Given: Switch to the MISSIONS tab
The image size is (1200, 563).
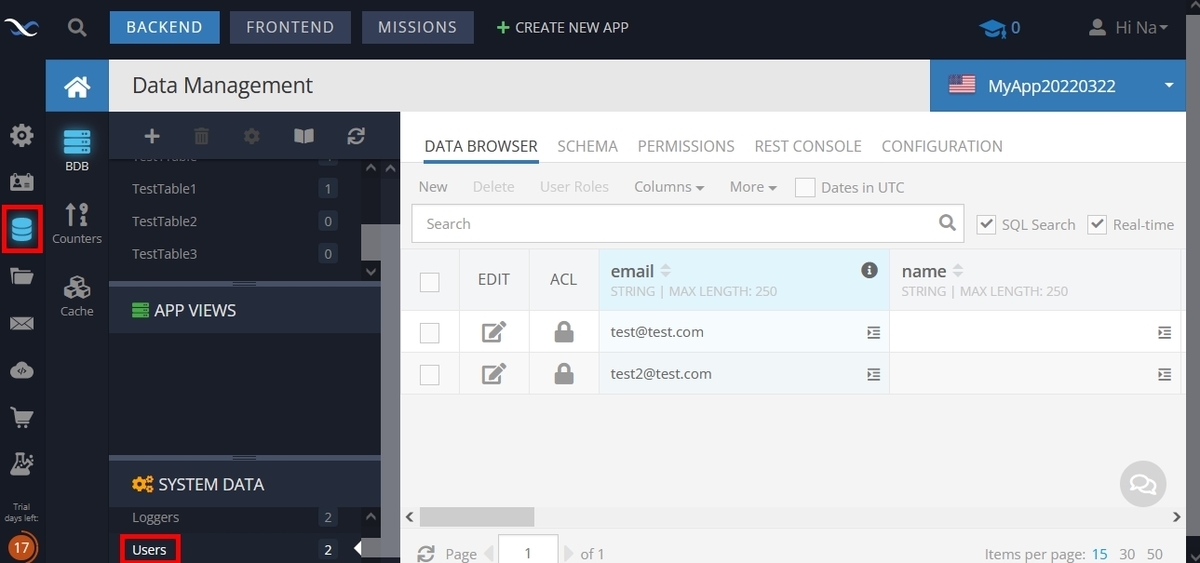Looking at the screenshot, I should pyautogui.click(x=417, y=27).
